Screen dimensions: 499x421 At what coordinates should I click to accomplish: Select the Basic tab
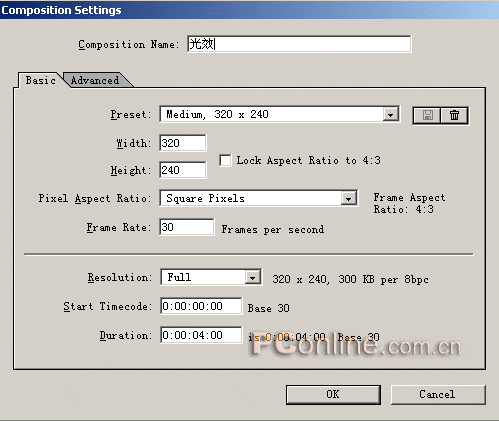pyautogui.click(x=40, y=80)
